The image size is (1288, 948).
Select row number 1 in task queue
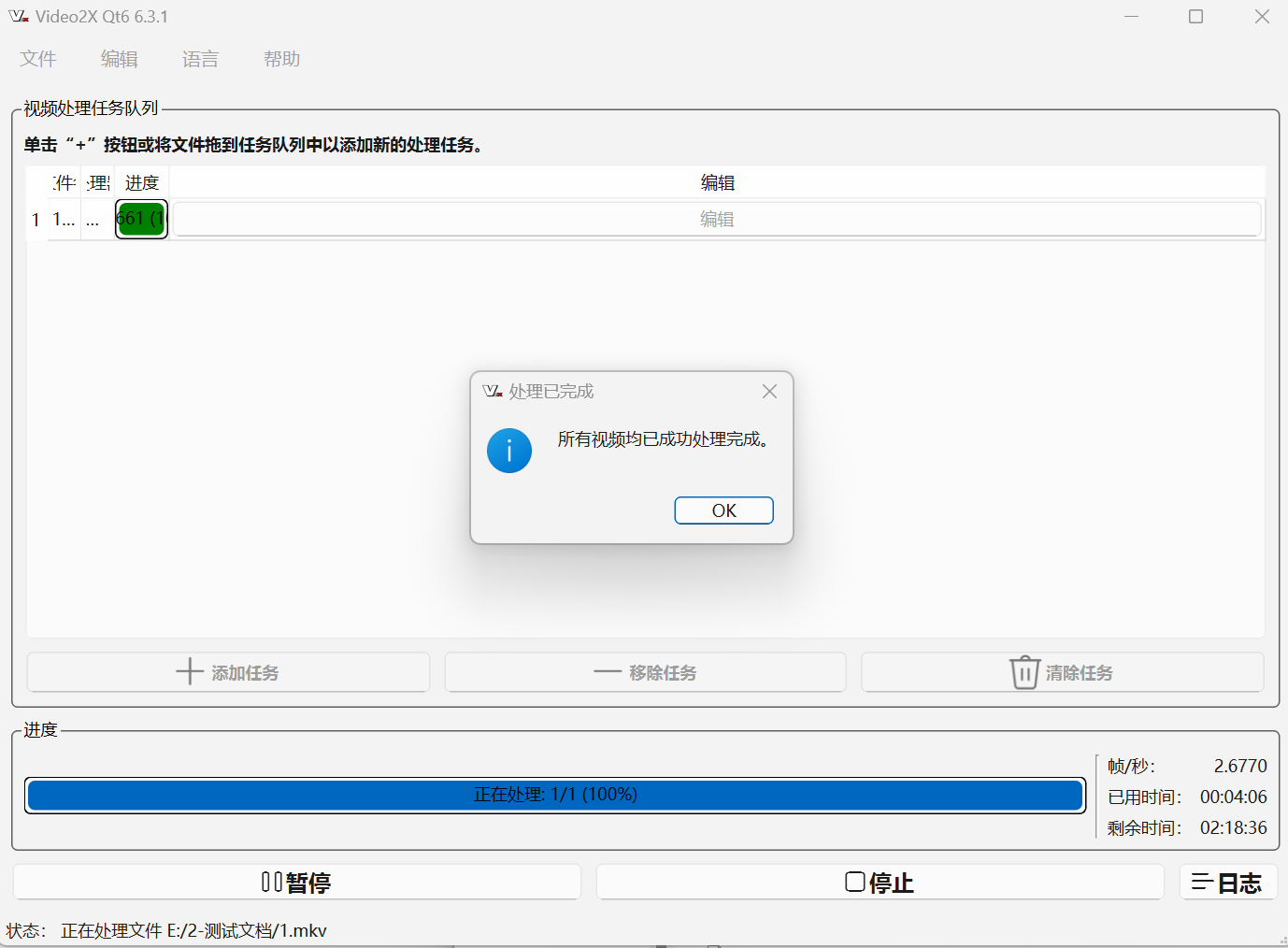pos(36,220)
